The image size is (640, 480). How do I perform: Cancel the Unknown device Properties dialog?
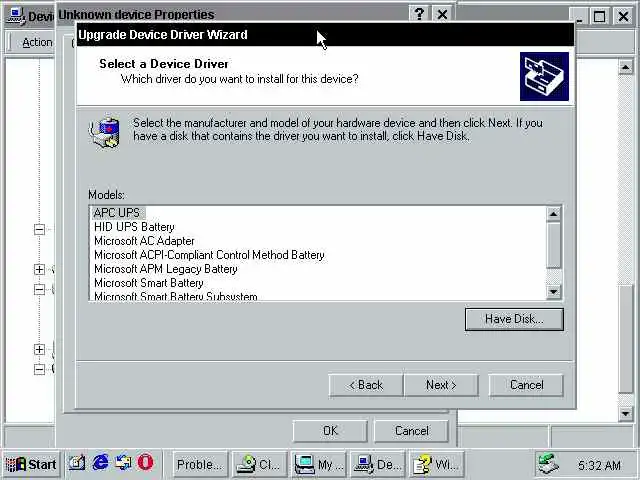(411, 431)
